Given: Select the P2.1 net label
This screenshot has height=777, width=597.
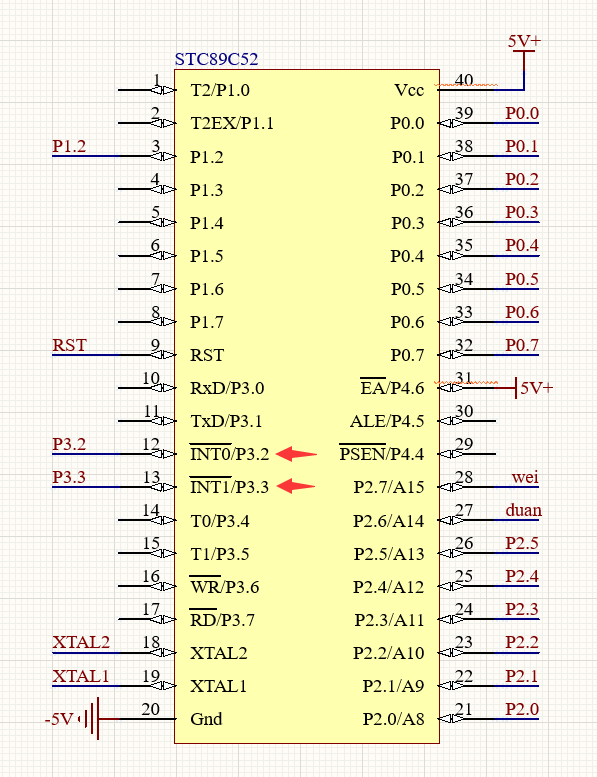Looking at the screenshot, I should (521, 676).
